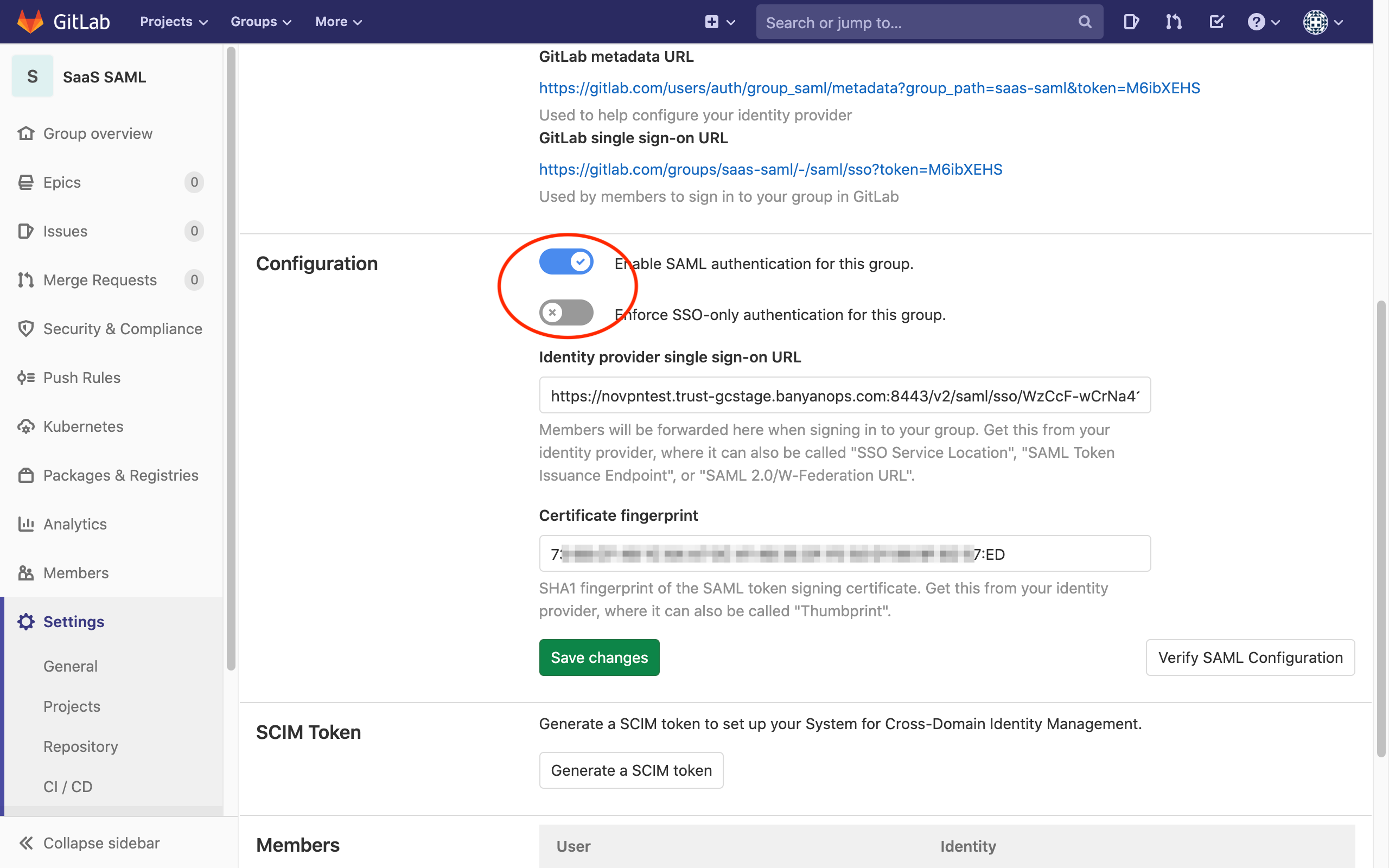Click the Save changes button

click(x=598, y=657)
